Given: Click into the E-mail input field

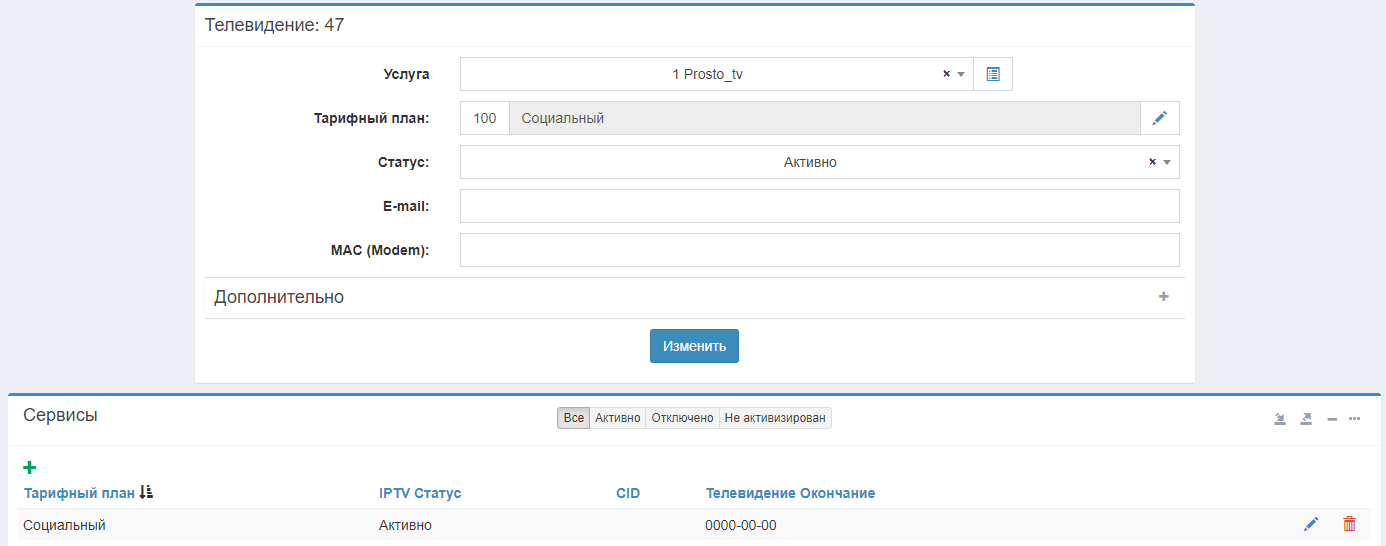Looking at the screenshot, I should pos(819,206).
